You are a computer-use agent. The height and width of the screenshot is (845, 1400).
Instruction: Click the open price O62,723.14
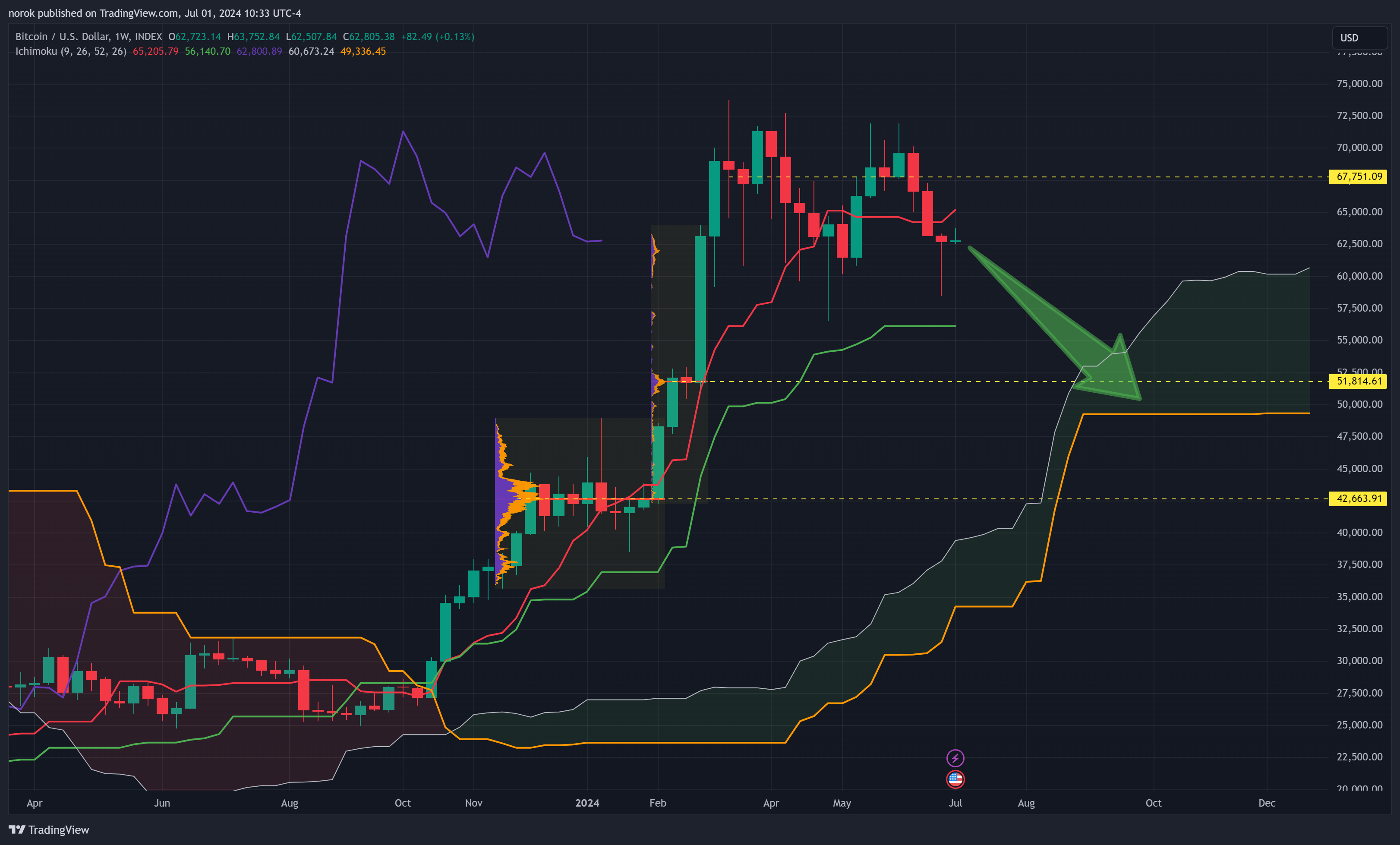(x=194, y=36)
